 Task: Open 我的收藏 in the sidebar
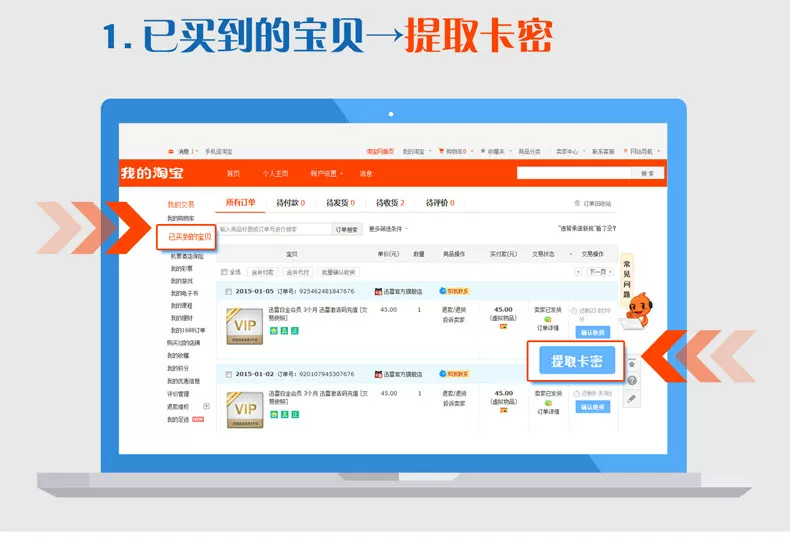coord(178,356)
